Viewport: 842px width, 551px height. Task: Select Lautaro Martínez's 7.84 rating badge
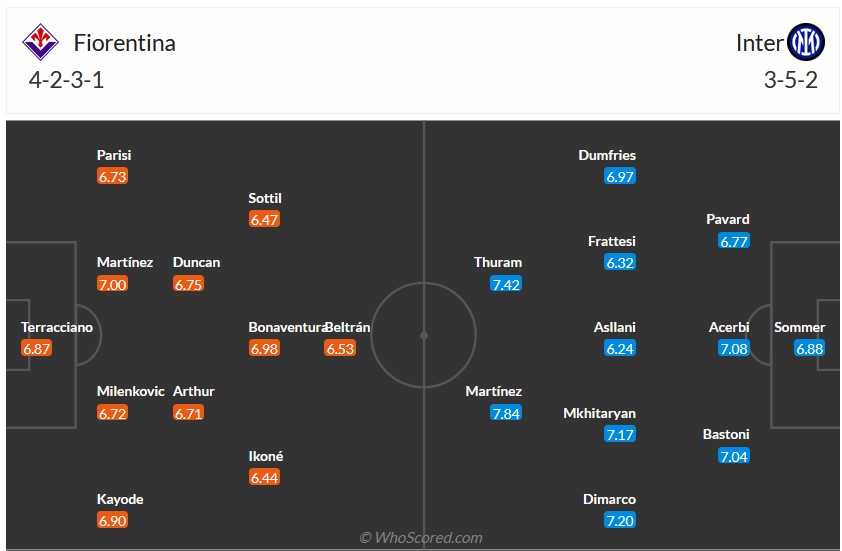click(506, 412)
